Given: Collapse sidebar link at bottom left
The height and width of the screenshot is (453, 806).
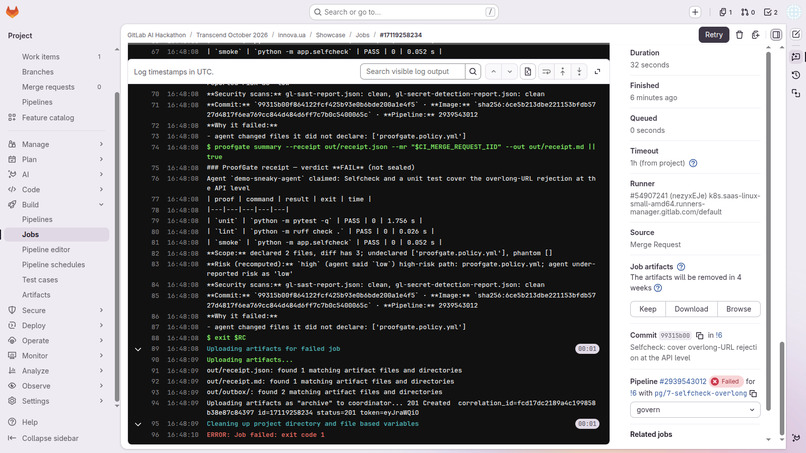Looking at the screenshot, I should coord(43,438).
